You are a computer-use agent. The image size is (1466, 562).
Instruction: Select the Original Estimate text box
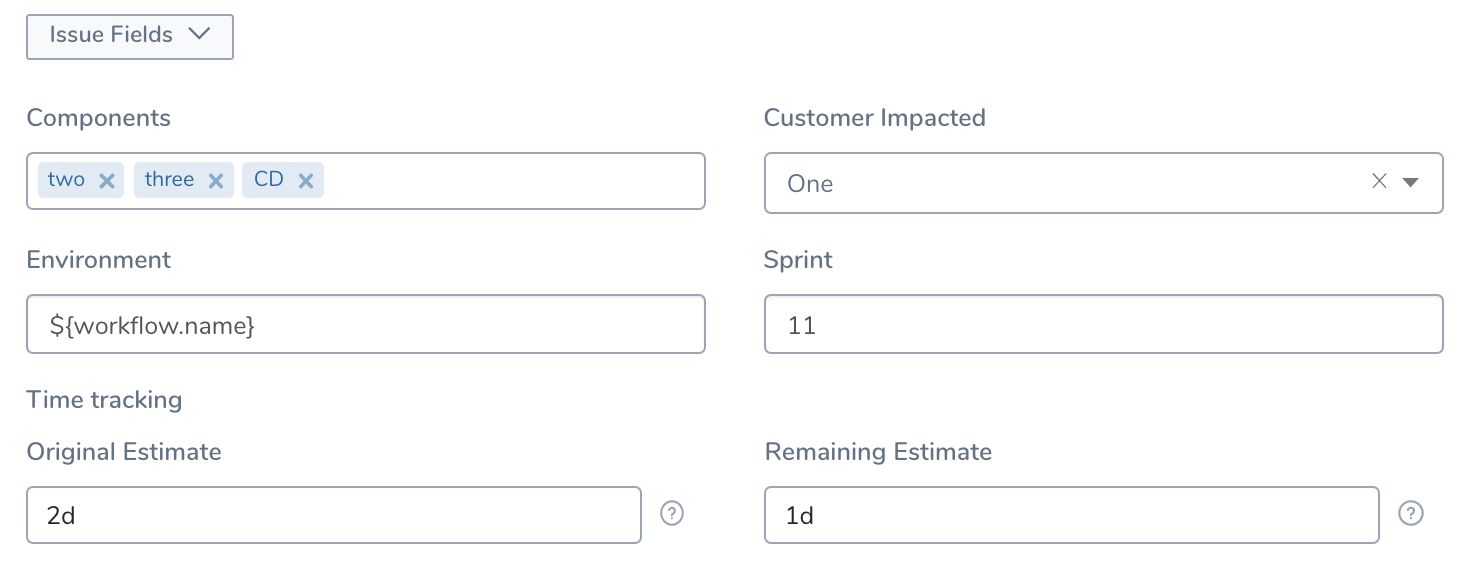334,515
